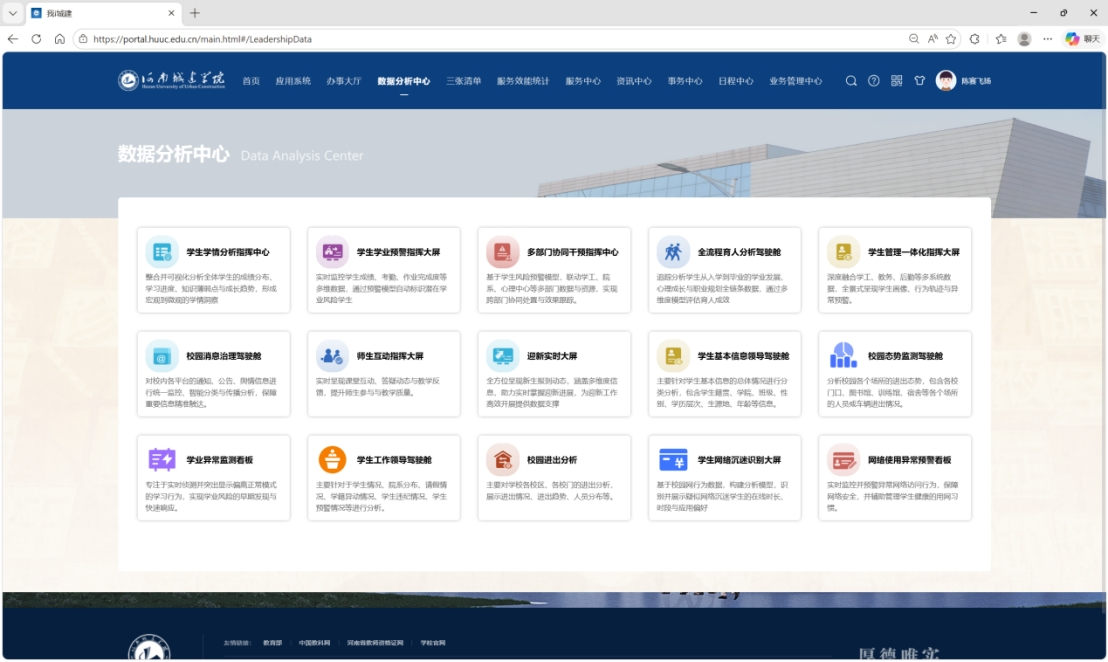Open the browser tab list dropdown arrow
The height and width of the screenshot is (662, 1108).
point(13,13)
